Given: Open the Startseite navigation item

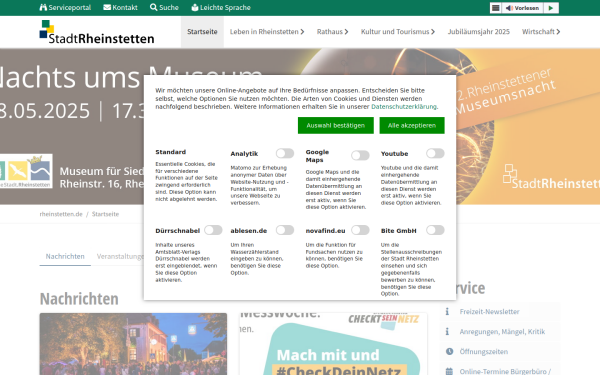Looking at the screenshot, I should [x=202, y=32].
